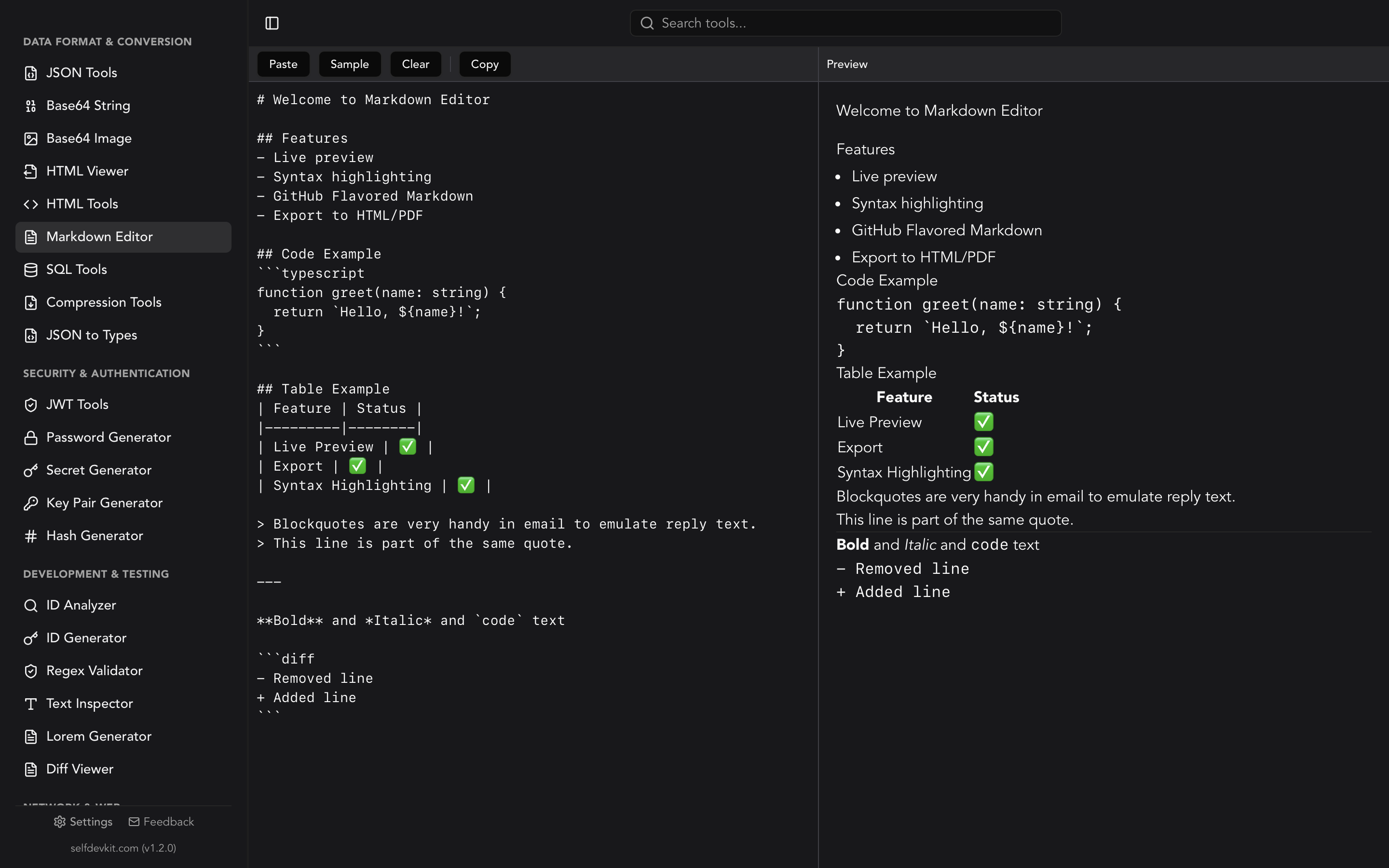Image resolution: width=1389 pixels, height=868 pixels.
Task: Go to SQL Tools
Action: coord(123,269)
